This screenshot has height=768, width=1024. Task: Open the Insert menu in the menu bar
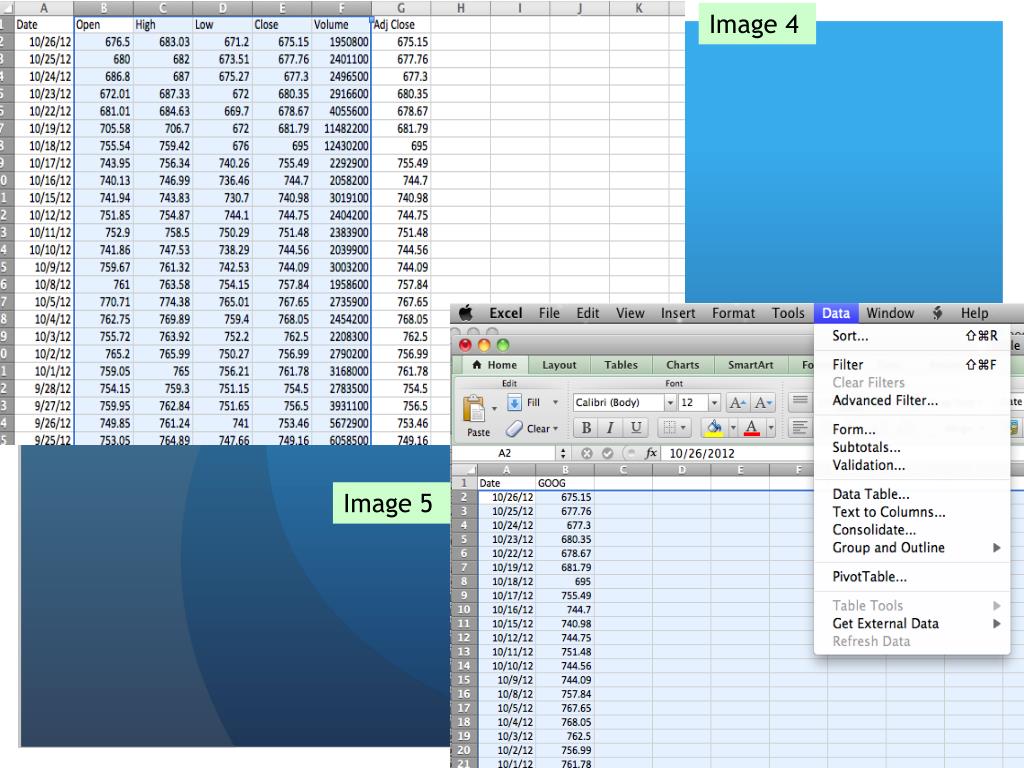pyautogui.click(x=678, y=313)
